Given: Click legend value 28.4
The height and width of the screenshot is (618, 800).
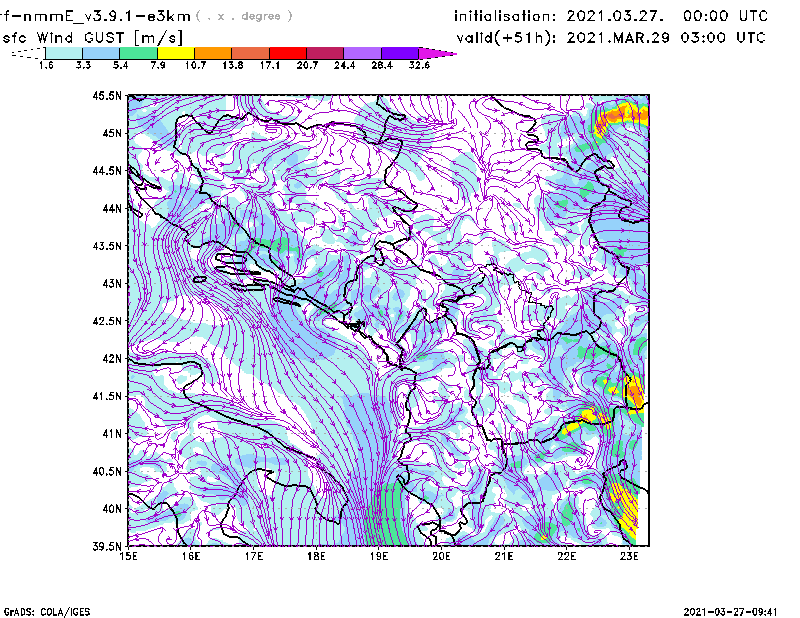Looking at the screenshot, I should click(x=382, y=65).
